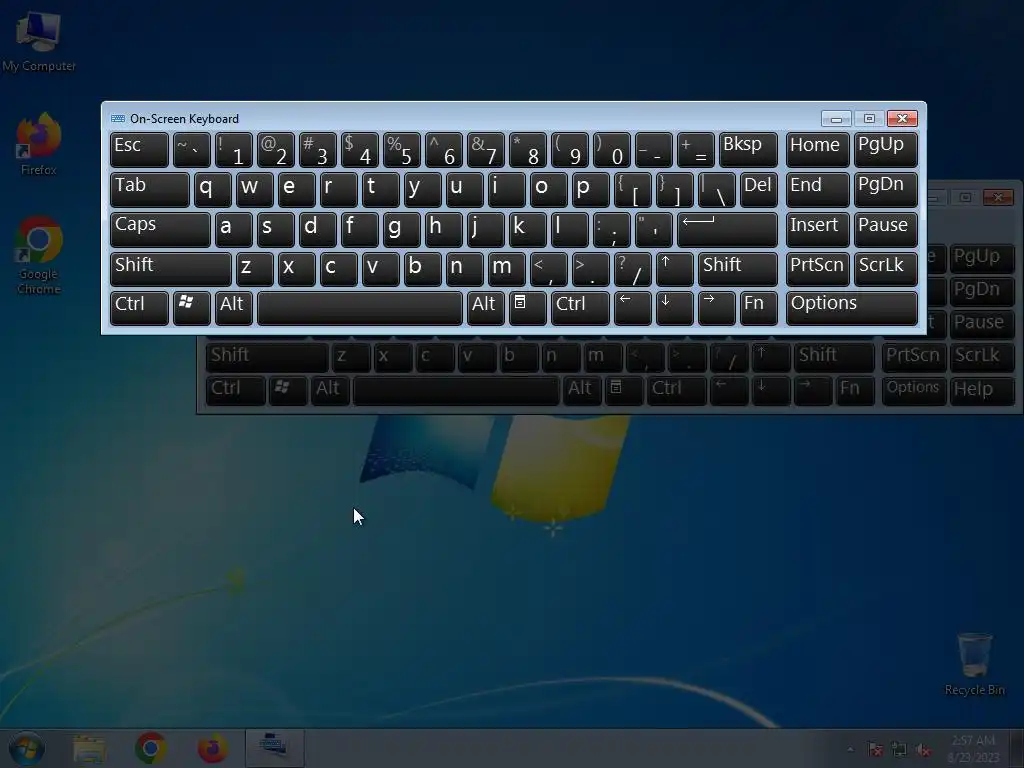Viewport: 1024px width, 768px height.
Task: Click the PgUp key in front keyboard
Action: pyautogui.click(x=885, y=150)
